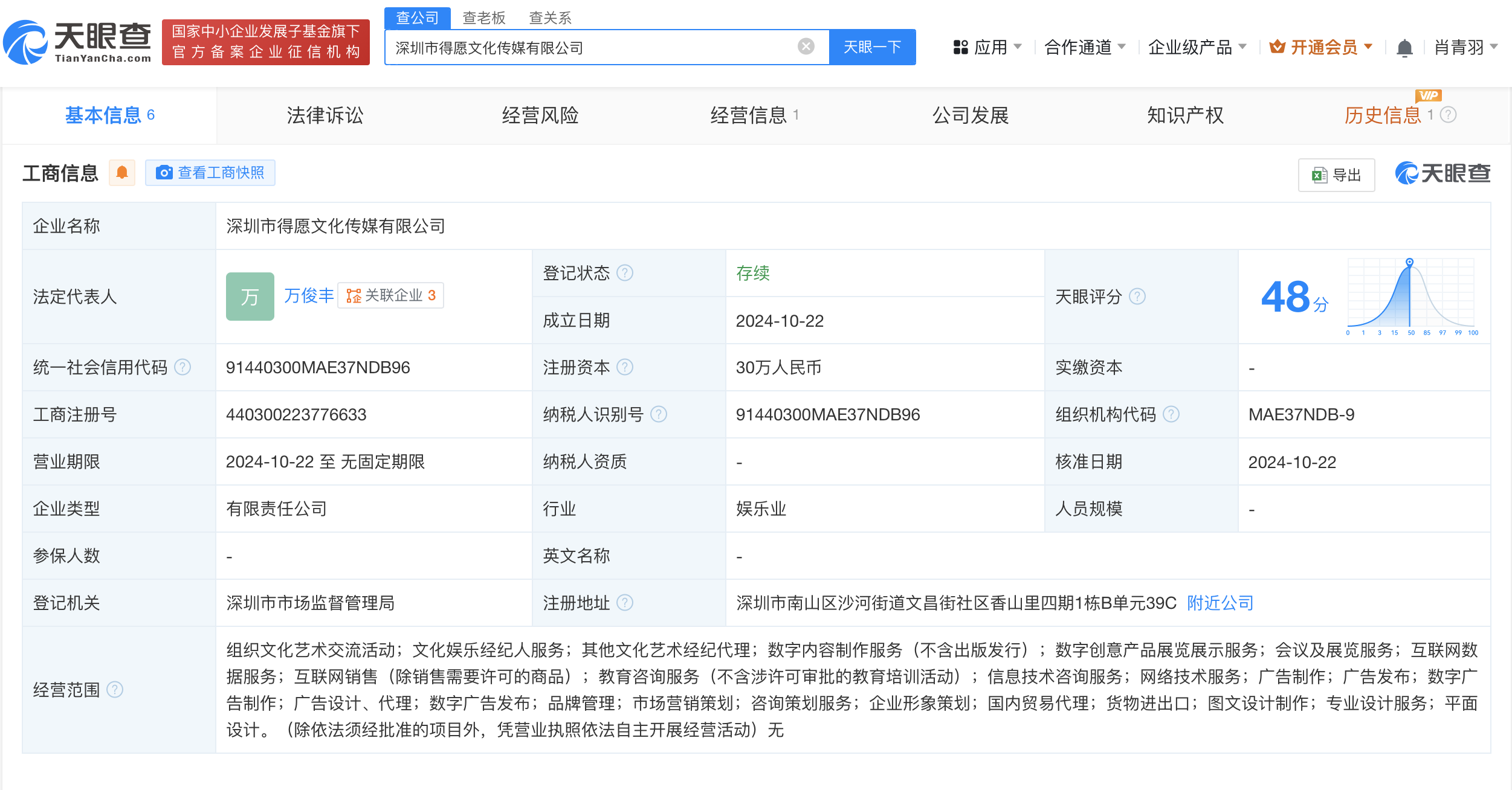Click the 30万人民币 registered capital value
The height and width of the screenshot is (790, 1512).
[x=778, y=367]
